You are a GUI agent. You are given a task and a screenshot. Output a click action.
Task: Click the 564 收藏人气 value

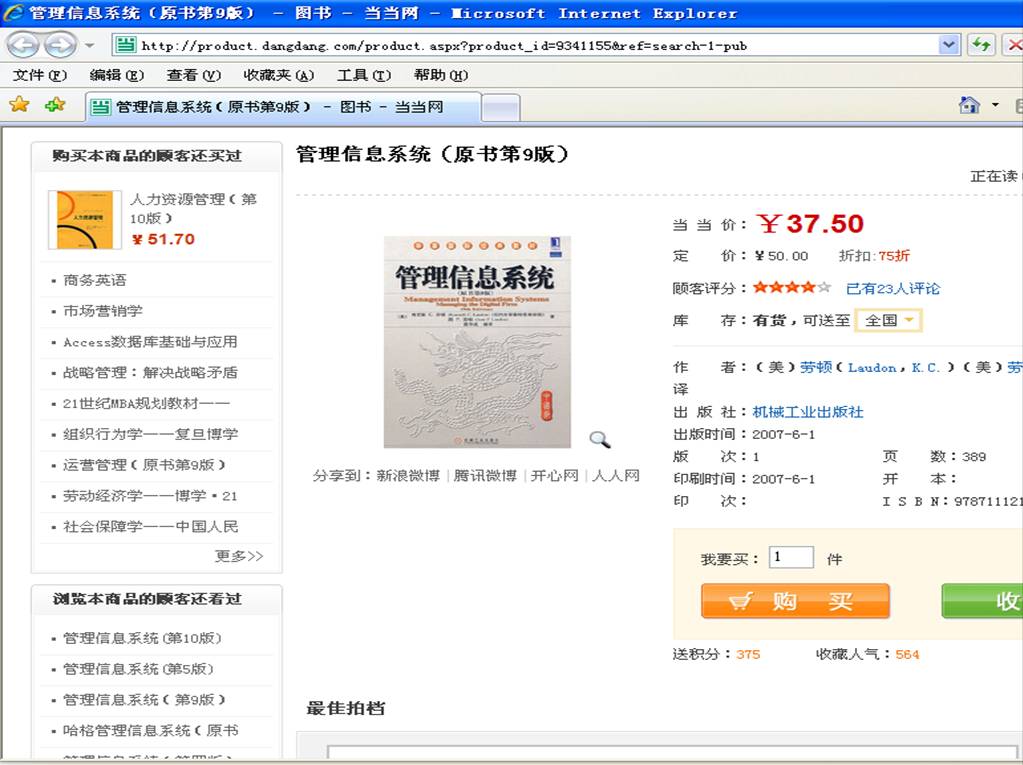click(907, 654)
